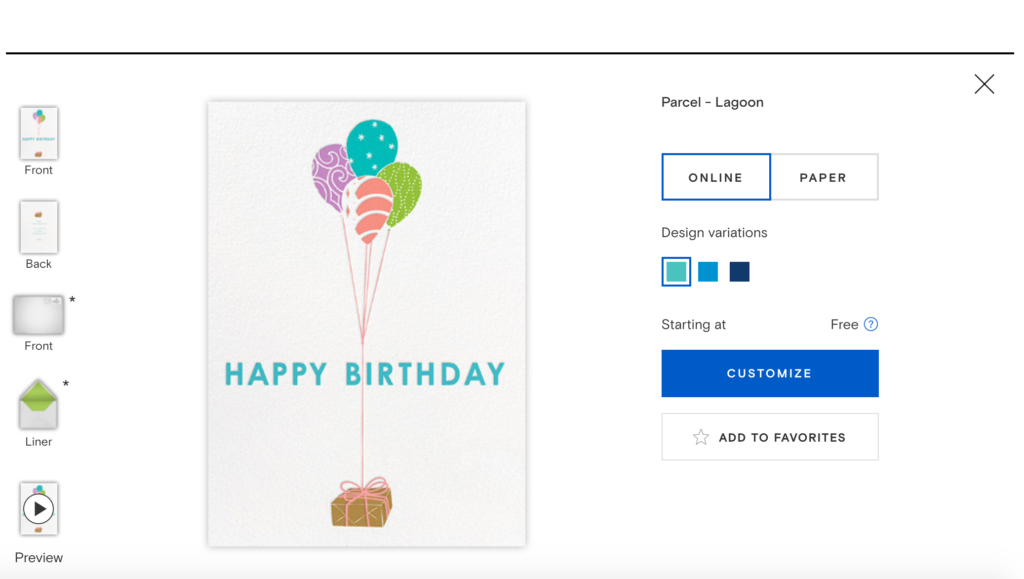Open the envelope Liner thumbnail
Image resolution: width=1024 pixels, height=579 pixels.
pos(39,404)
